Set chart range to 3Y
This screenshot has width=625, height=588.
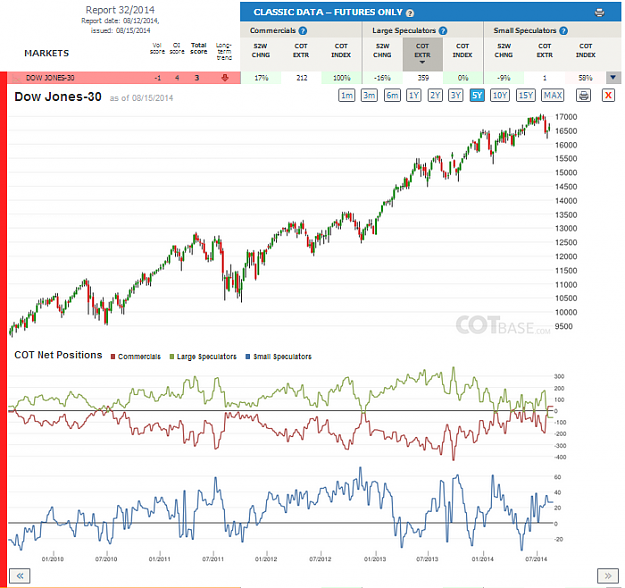coord(456,95)
